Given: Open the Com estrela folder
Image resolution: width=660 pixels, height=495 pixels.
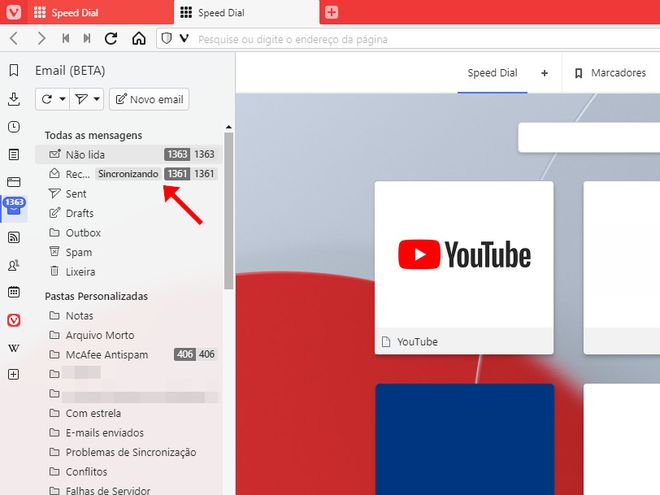Looking at the screenshot, I should [127, 413].
